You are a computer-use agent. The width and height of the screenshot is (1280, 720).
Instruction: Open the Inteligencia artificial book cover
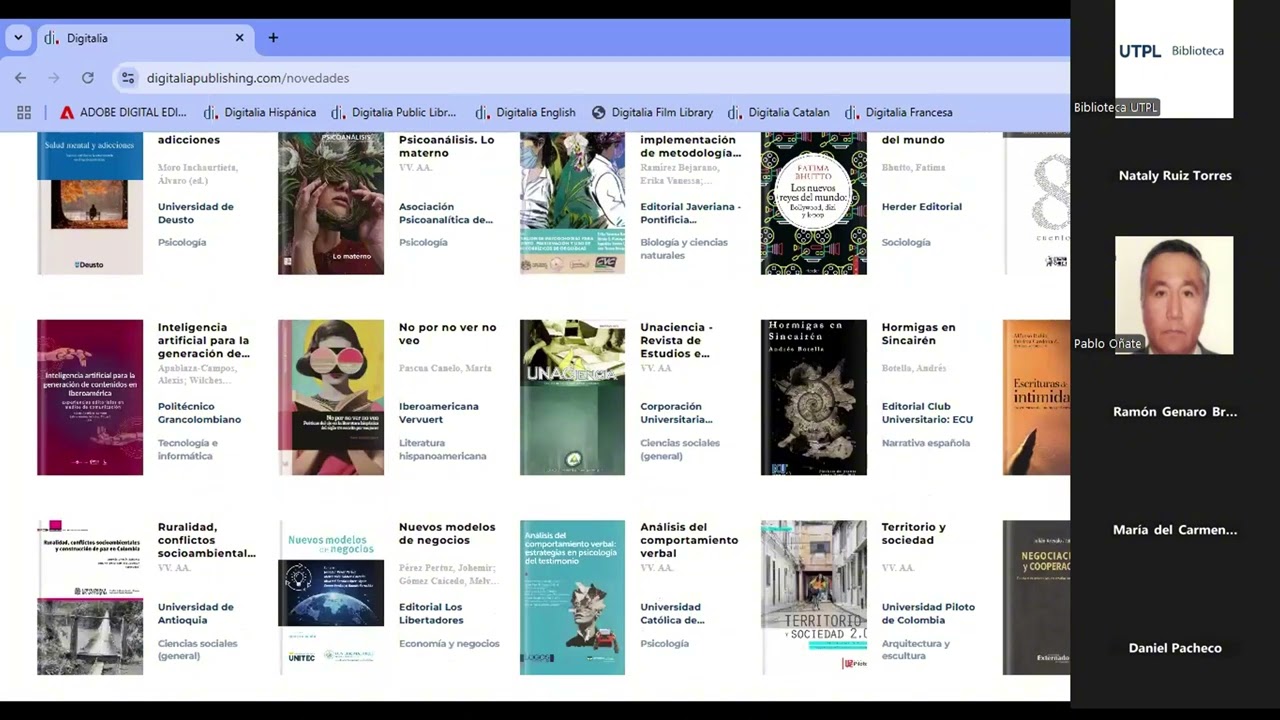90,397
